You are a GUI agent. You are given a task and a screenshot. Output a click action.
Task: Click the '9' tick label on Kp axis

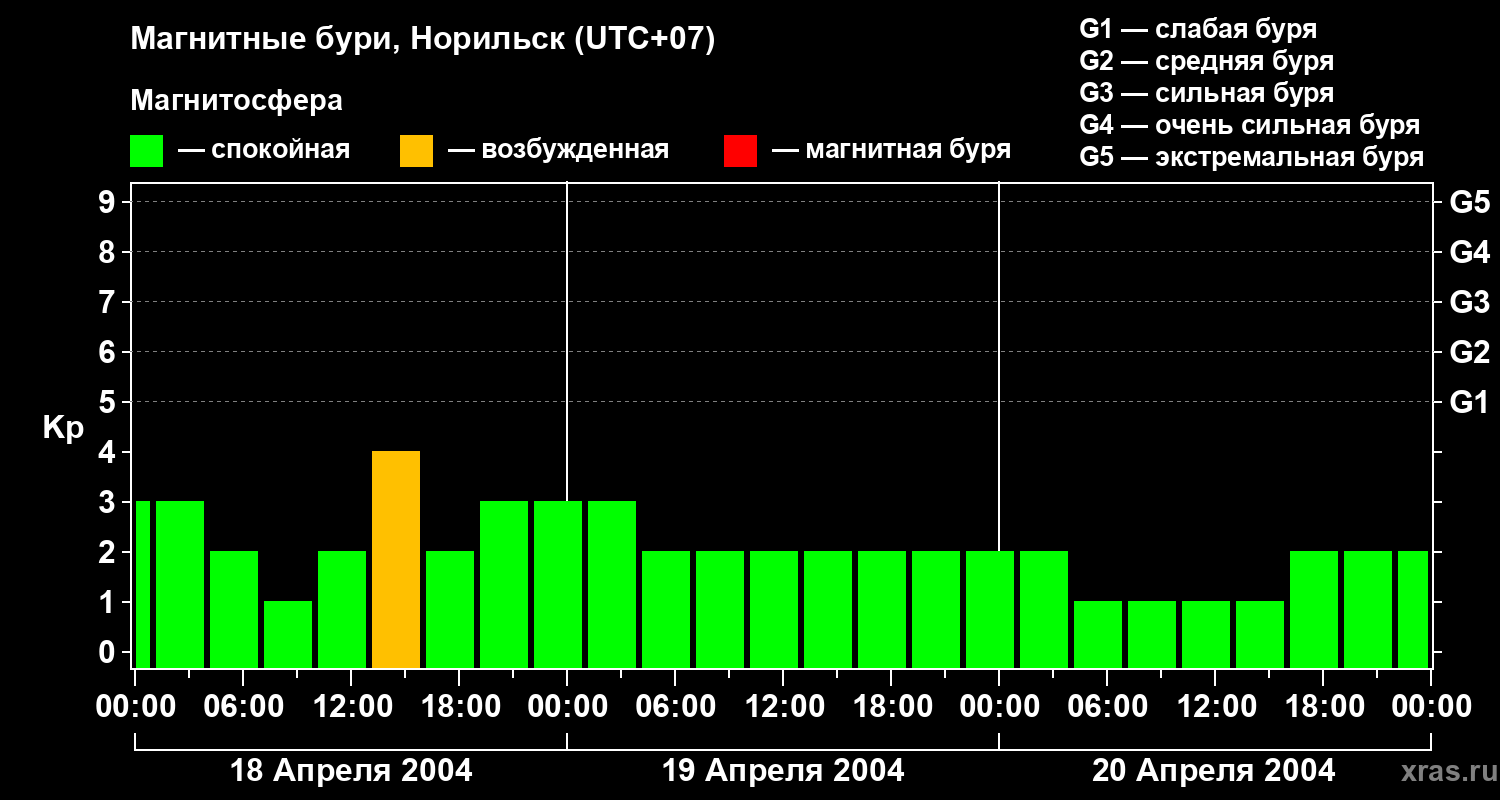point(108,202)
